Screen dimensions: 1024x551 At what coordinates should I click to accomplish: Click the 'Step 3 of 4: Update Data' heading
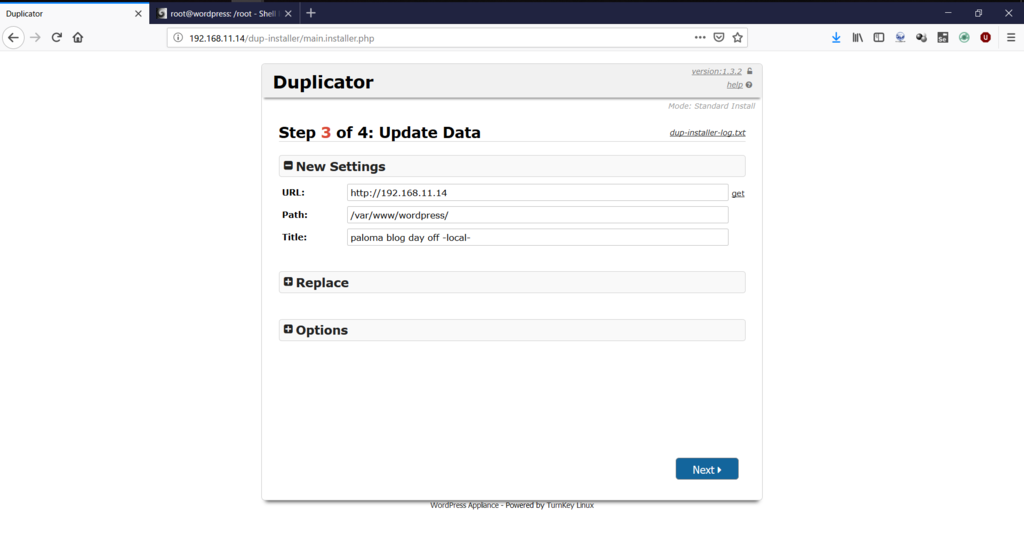coord(379,133)
